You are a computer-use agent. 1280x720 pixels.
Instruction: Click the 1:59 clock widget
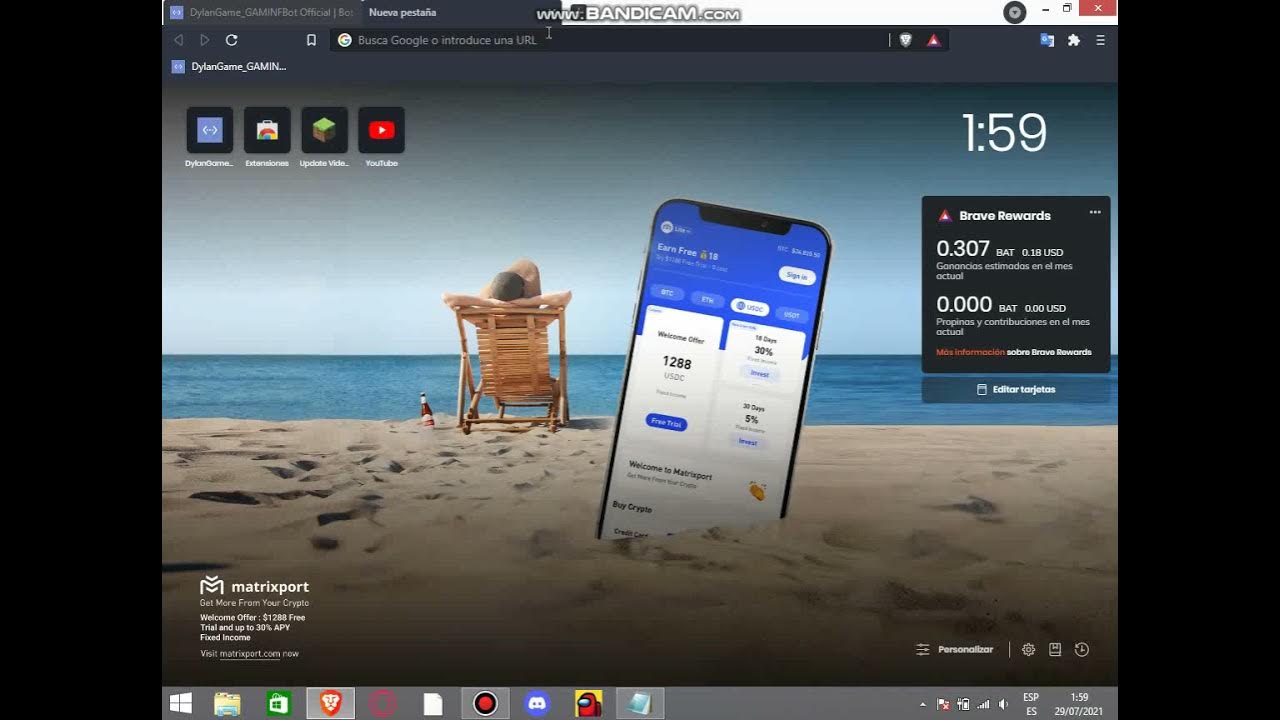tap(1004, 133)
